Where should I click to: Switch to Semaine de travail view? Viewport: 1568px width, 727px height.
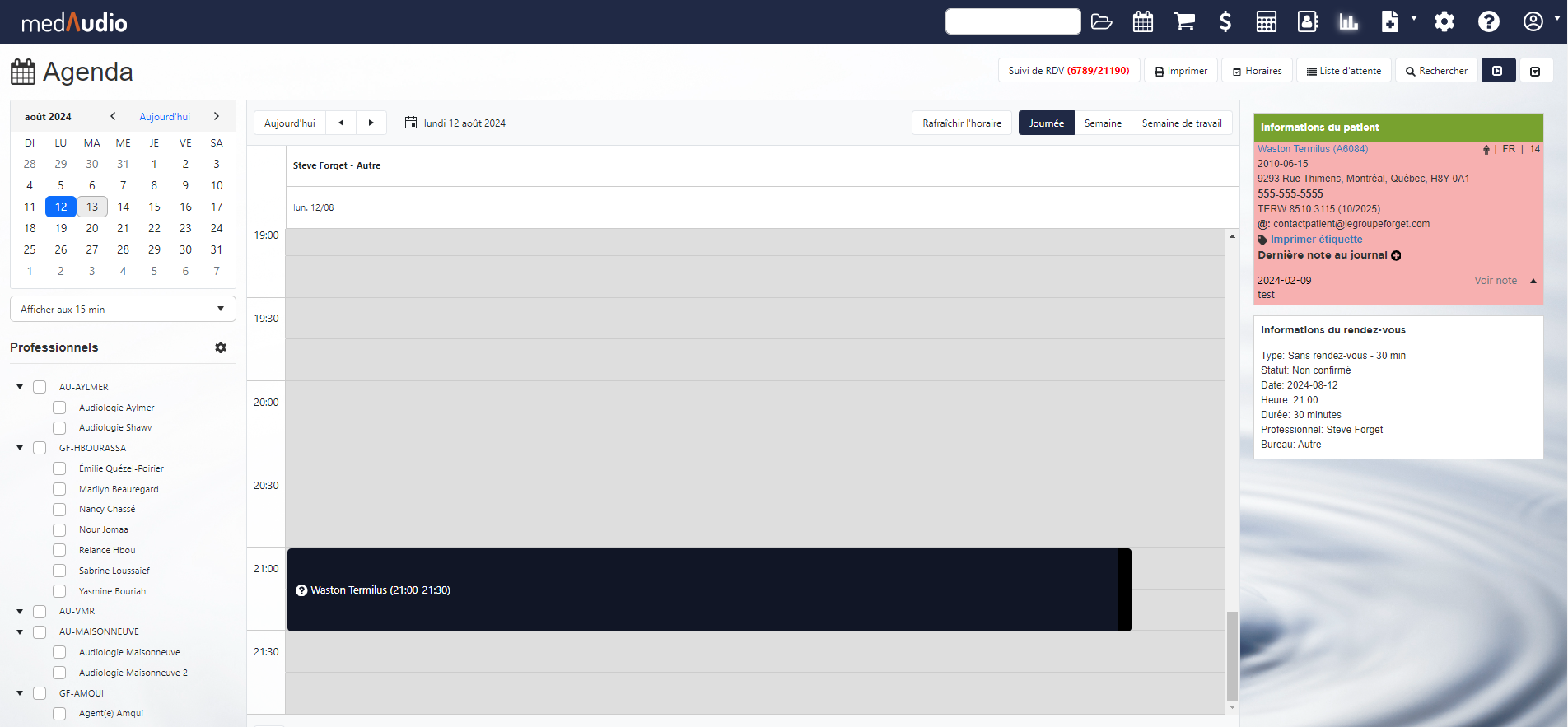click(1181, 123)
